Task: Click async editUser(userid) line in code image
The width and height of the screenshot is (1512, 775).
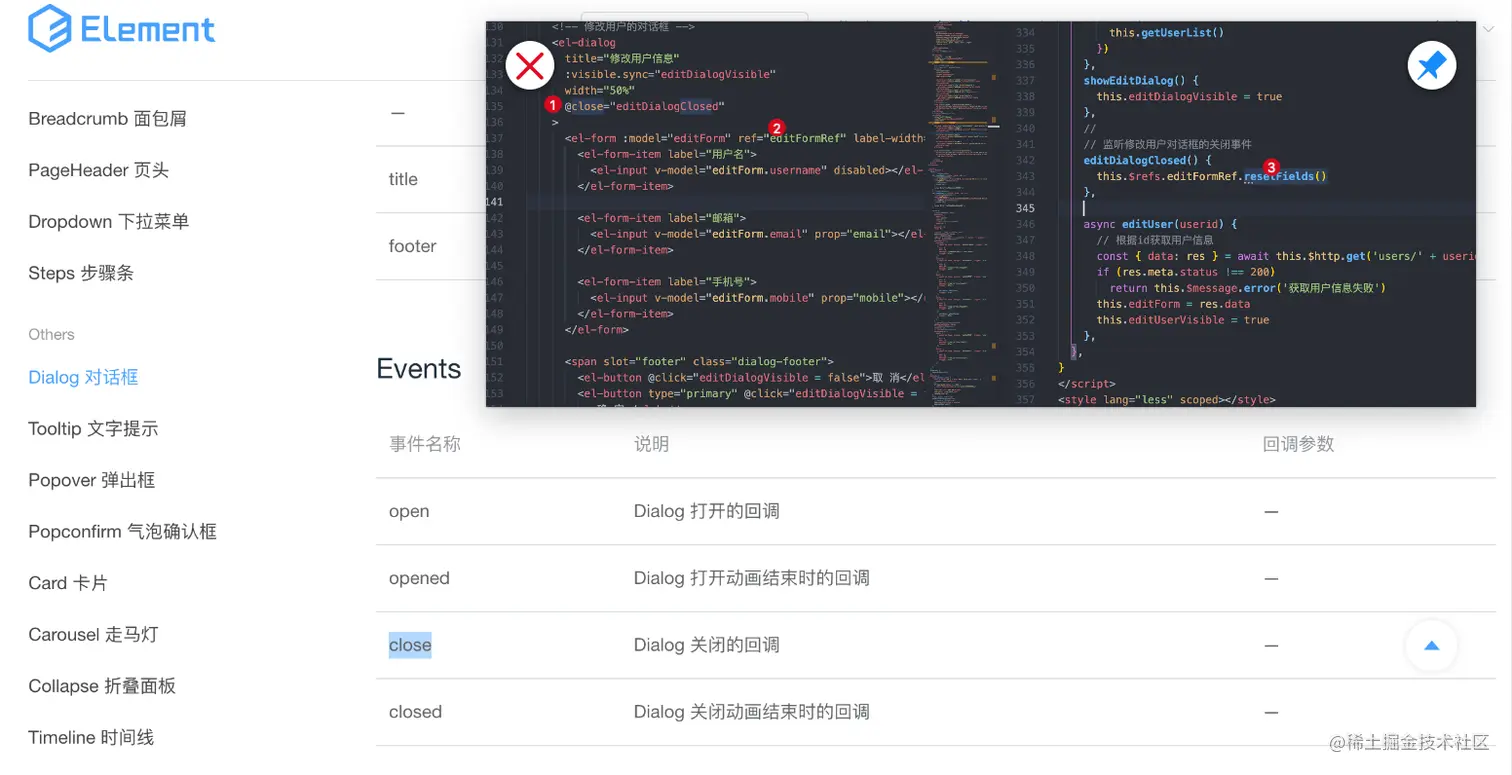Action: 1160,225
